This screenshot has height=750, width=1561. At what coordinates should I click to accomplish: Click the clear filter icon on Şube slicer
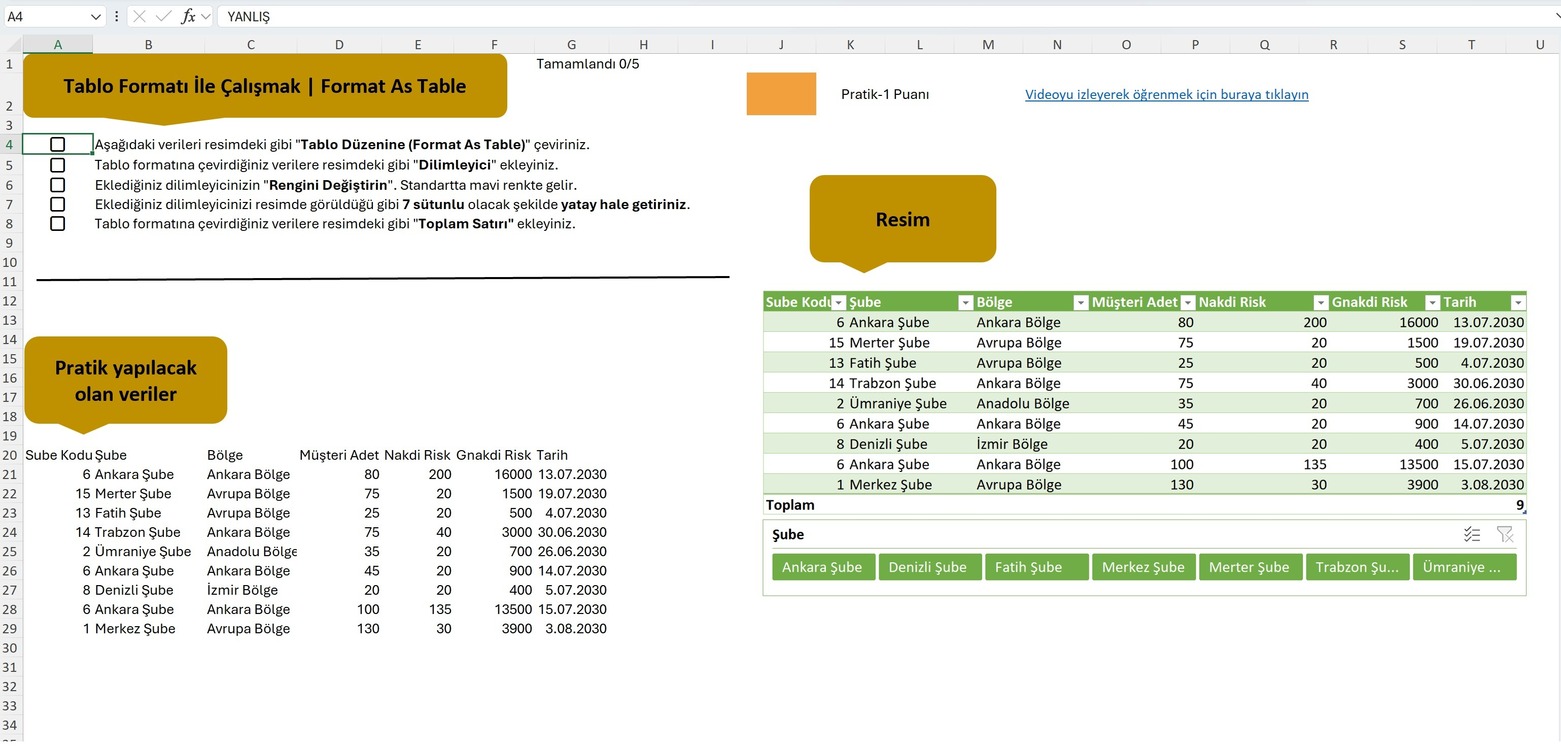coord(1505,535)
